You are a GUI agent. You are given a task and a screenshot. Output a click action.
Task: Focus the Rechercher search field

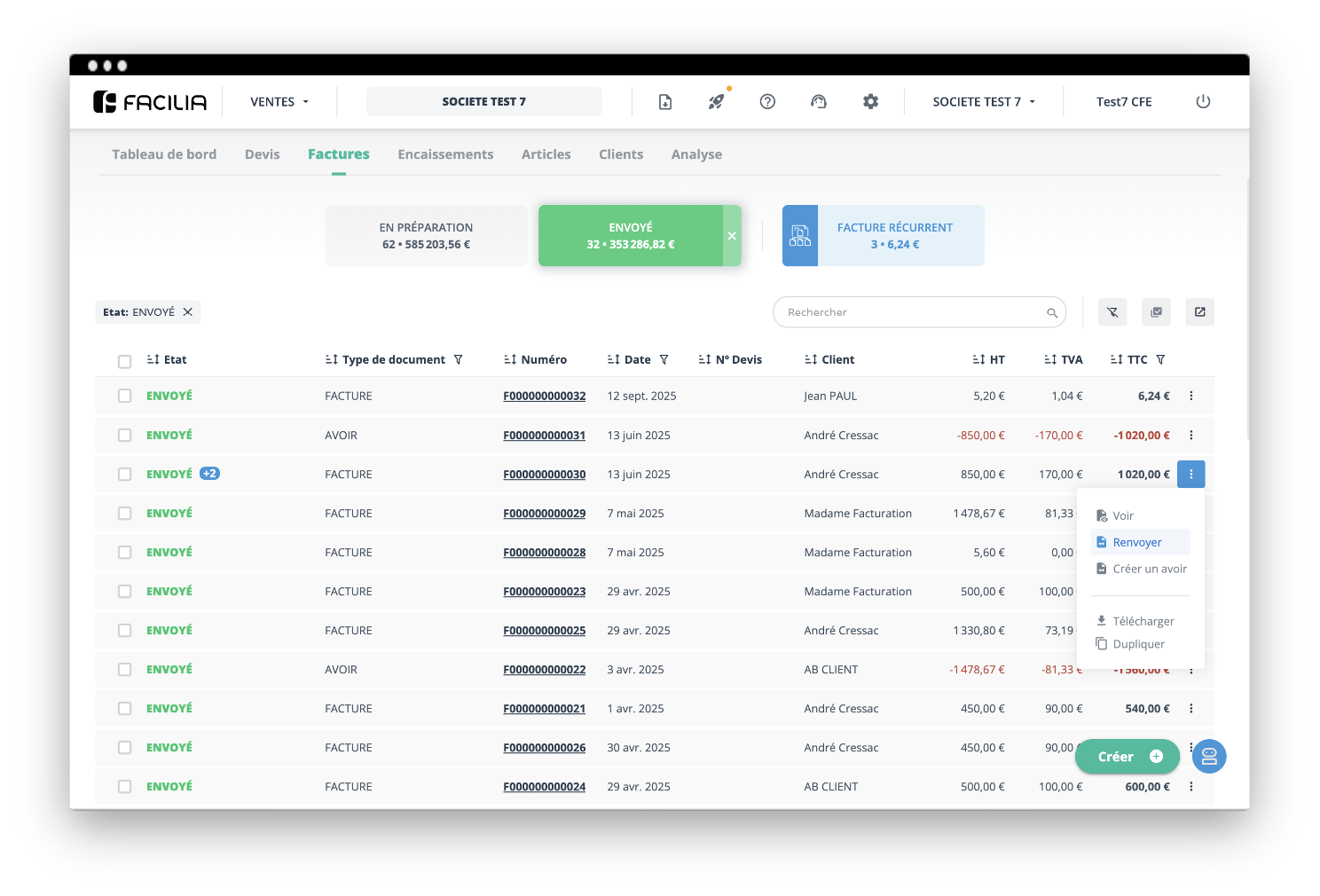point(914,312)
